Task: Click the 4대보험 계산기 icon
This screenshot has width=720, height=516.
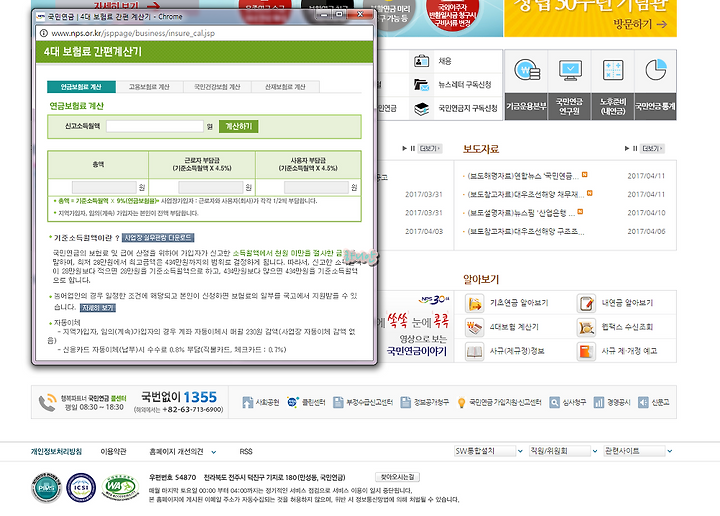Action: click(474, 327)
